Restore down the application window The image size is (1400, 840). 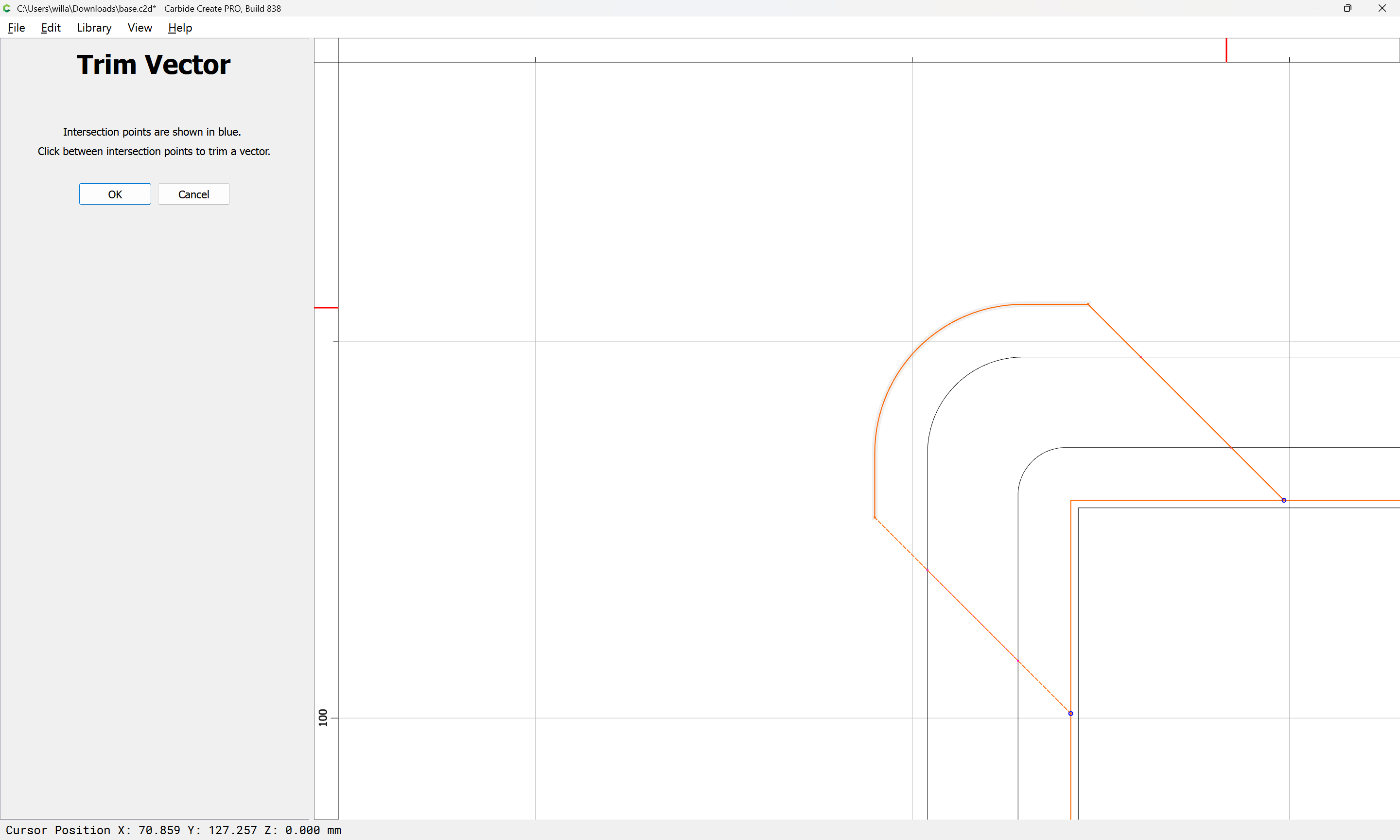(x=1347, y=8)
